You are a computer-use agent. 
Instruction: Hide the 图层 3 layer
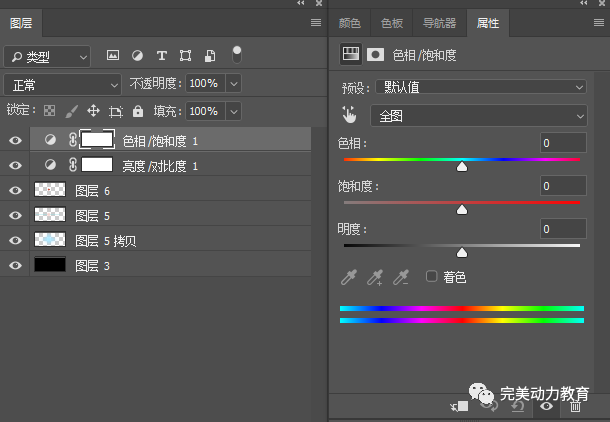click(x=15, y=265)
